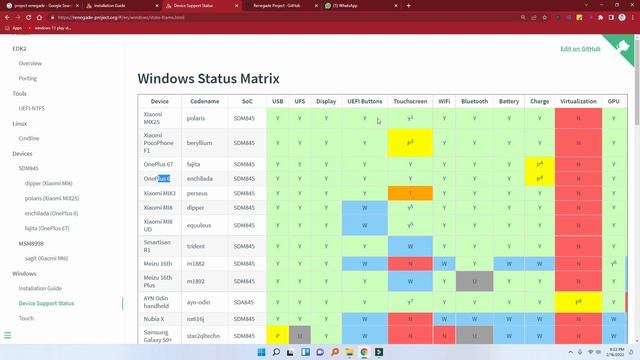Open the browser home page
Image resolution: width=640 pixels, height=360 pixels.
coord(39,18)
